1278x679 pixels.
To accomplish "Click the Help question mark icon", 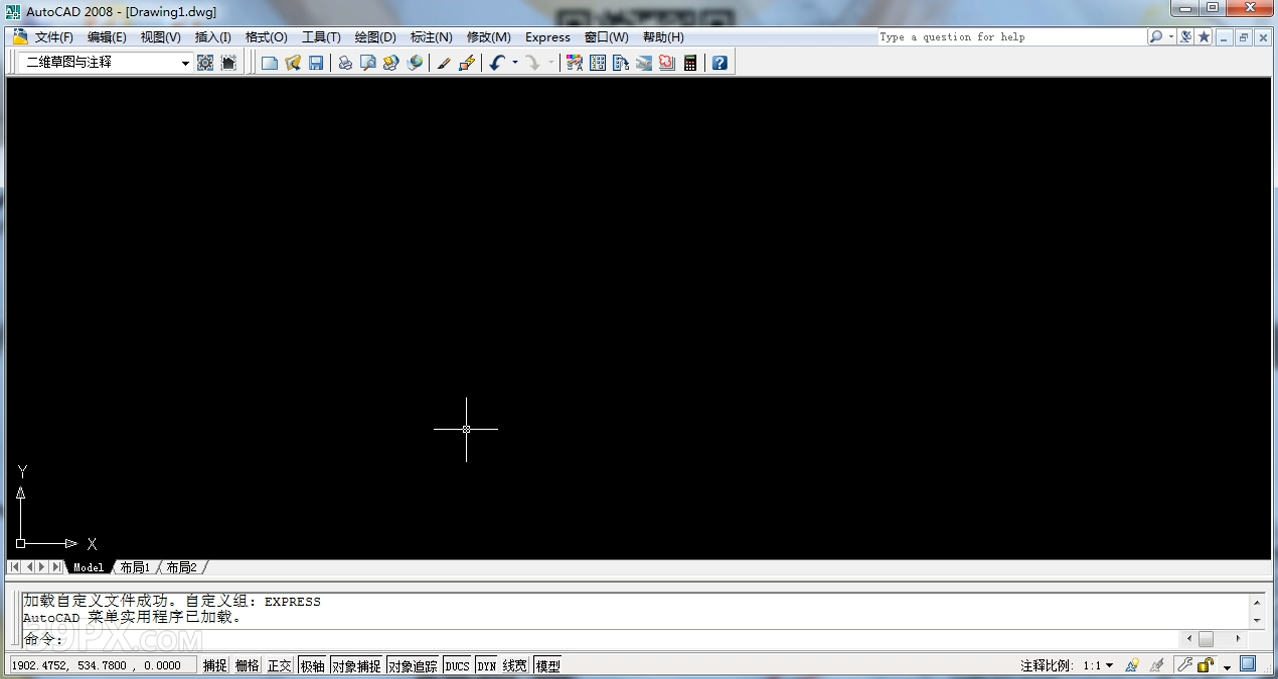I will pyautogui.click(x=719, y=62).
